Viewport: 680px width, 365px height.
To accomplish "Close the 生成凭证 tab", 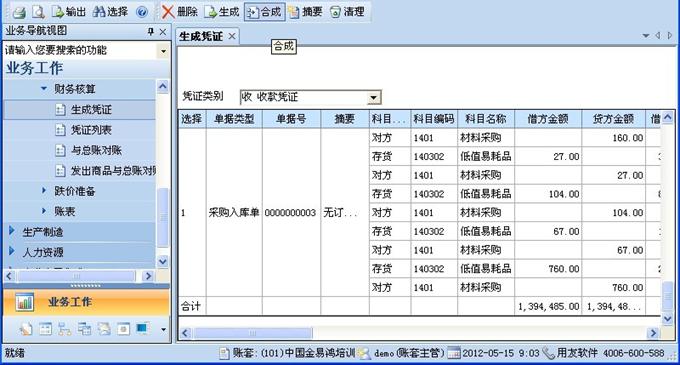I will point(232,36).
